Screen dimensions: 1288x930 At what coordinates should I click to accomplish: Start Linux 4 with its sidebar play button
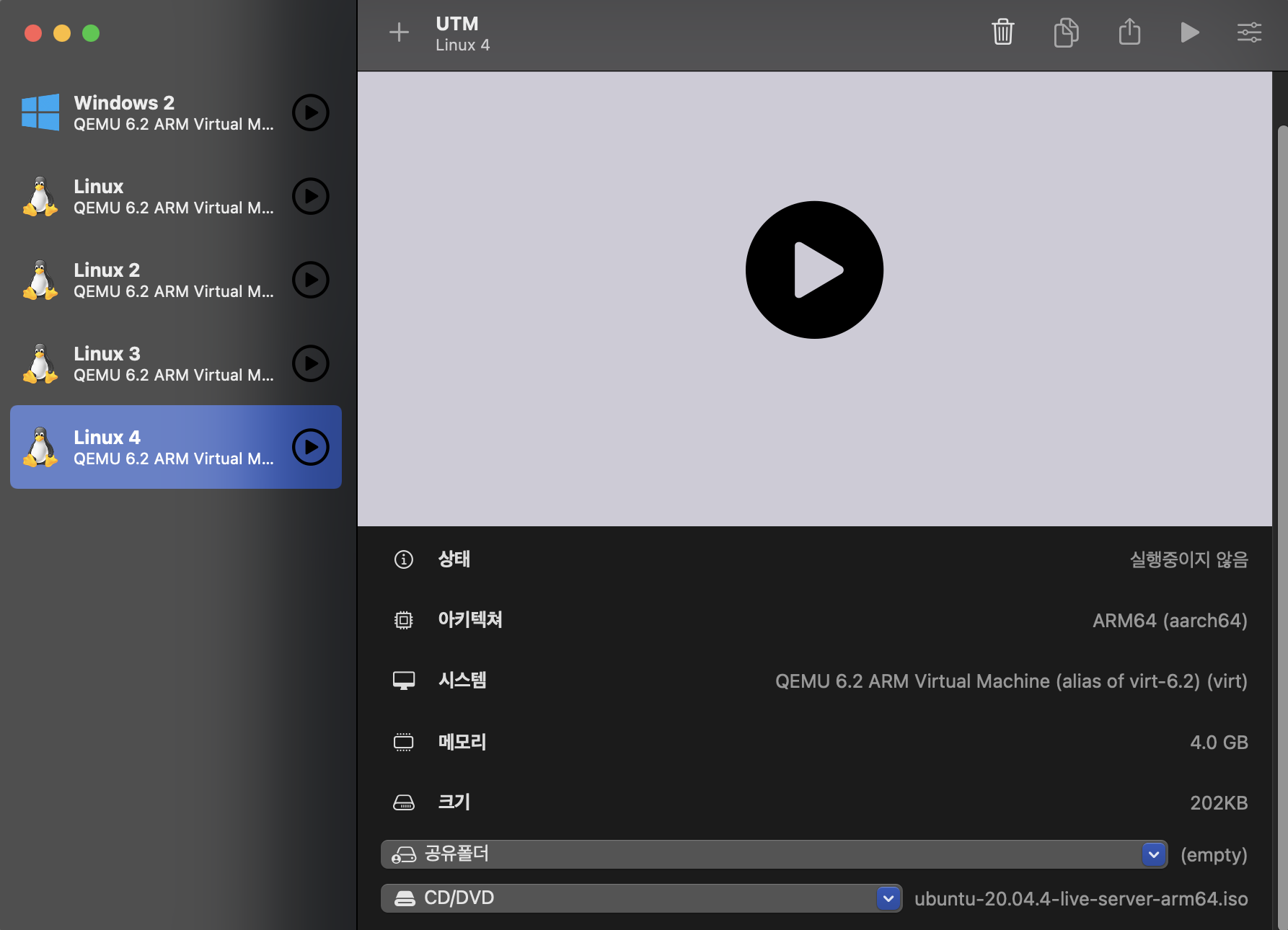point(311,447)
